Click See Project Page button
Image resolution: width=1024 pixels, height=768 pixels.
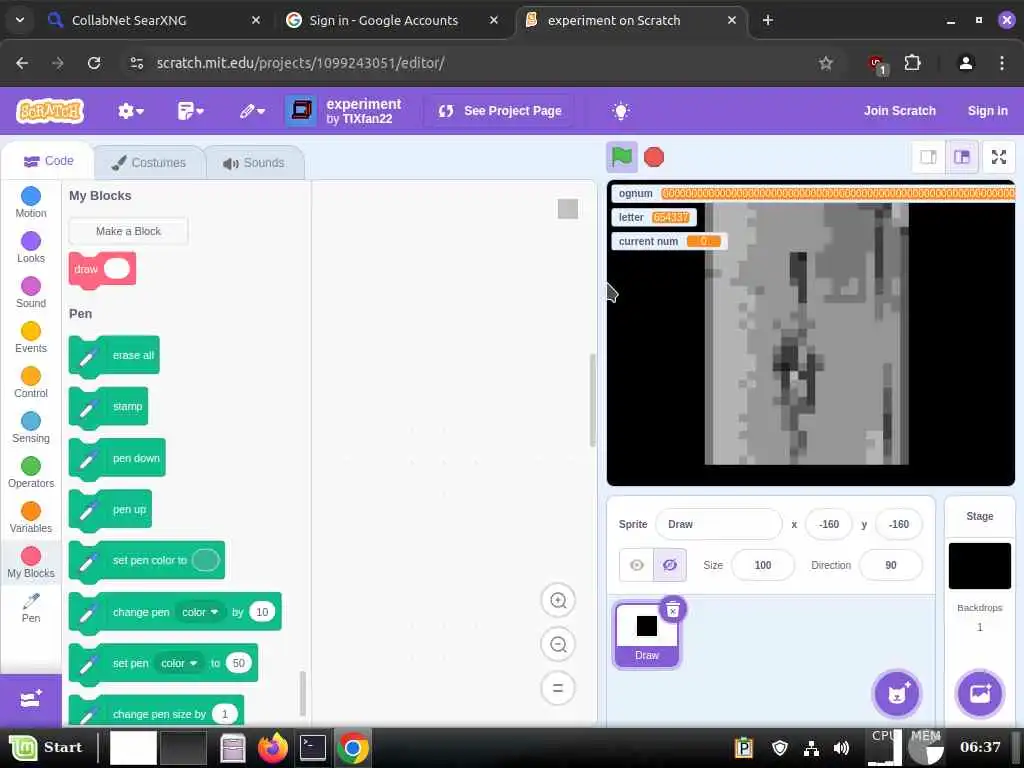(500, 111)
